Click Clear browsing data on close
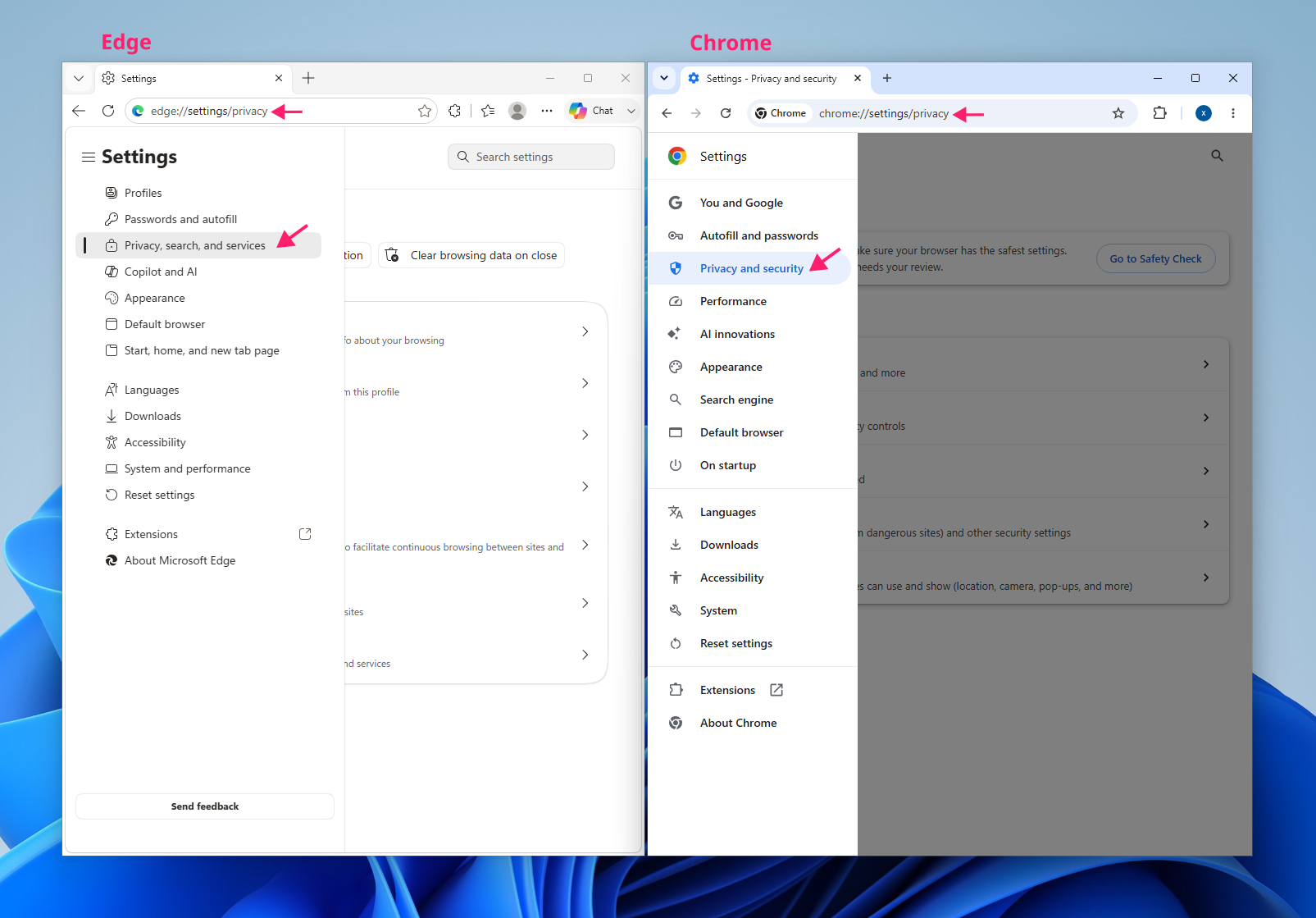This screenshot has width=1316, height=918. click(471, 255)
